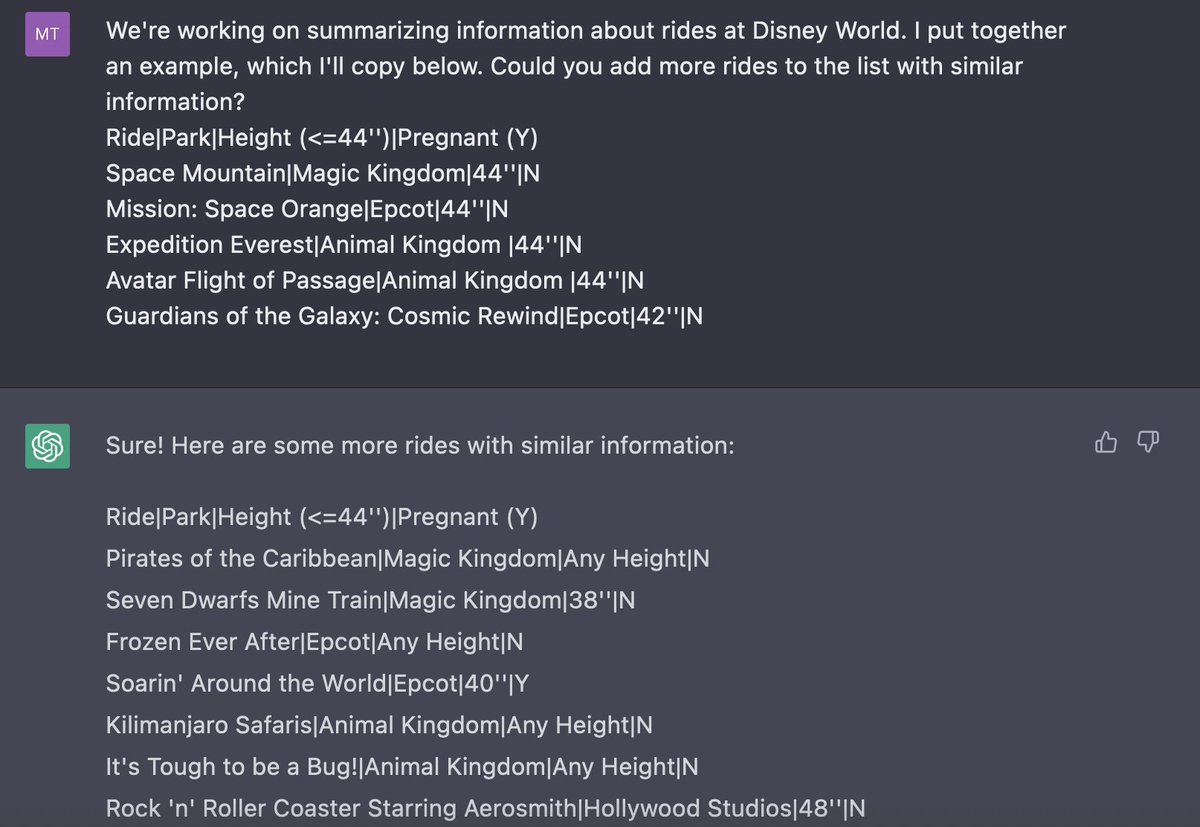Click the Seven Dwarfs Mine Train line
The width and height of the screenshot is (1200, 827).
coord(371,601)
